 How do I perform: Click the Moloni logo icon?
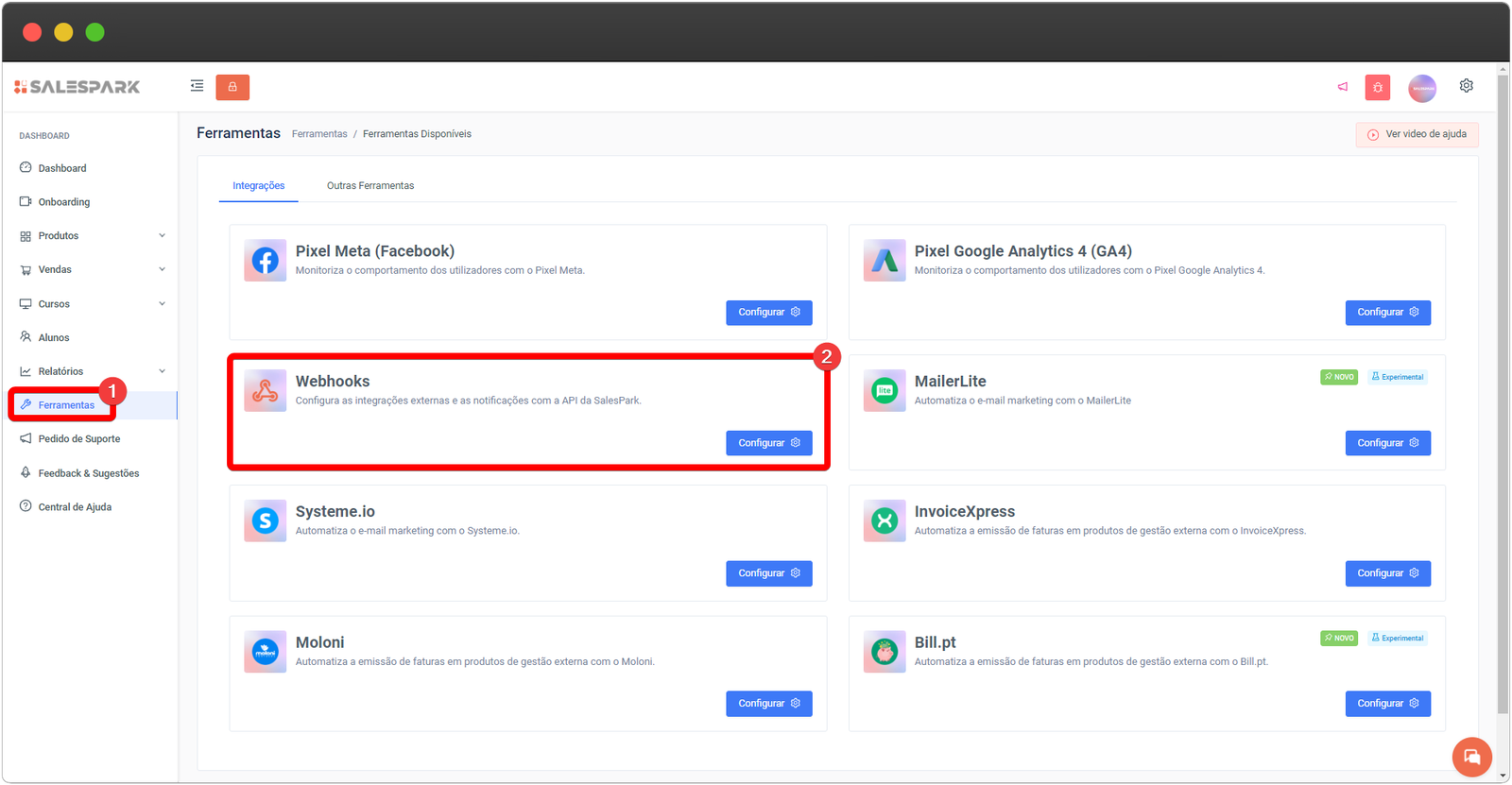(266, 652)
